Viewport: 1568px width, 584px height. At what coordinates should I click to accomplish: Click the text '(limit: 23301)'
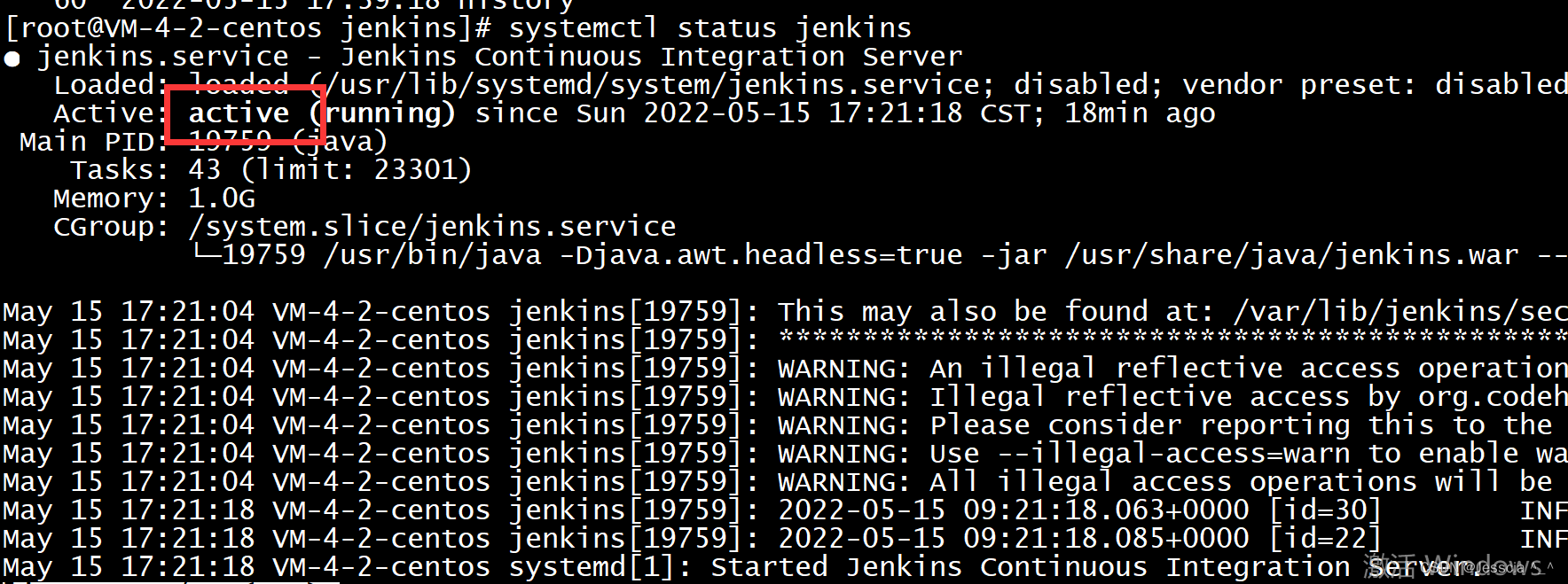click(x=357, y=170)
